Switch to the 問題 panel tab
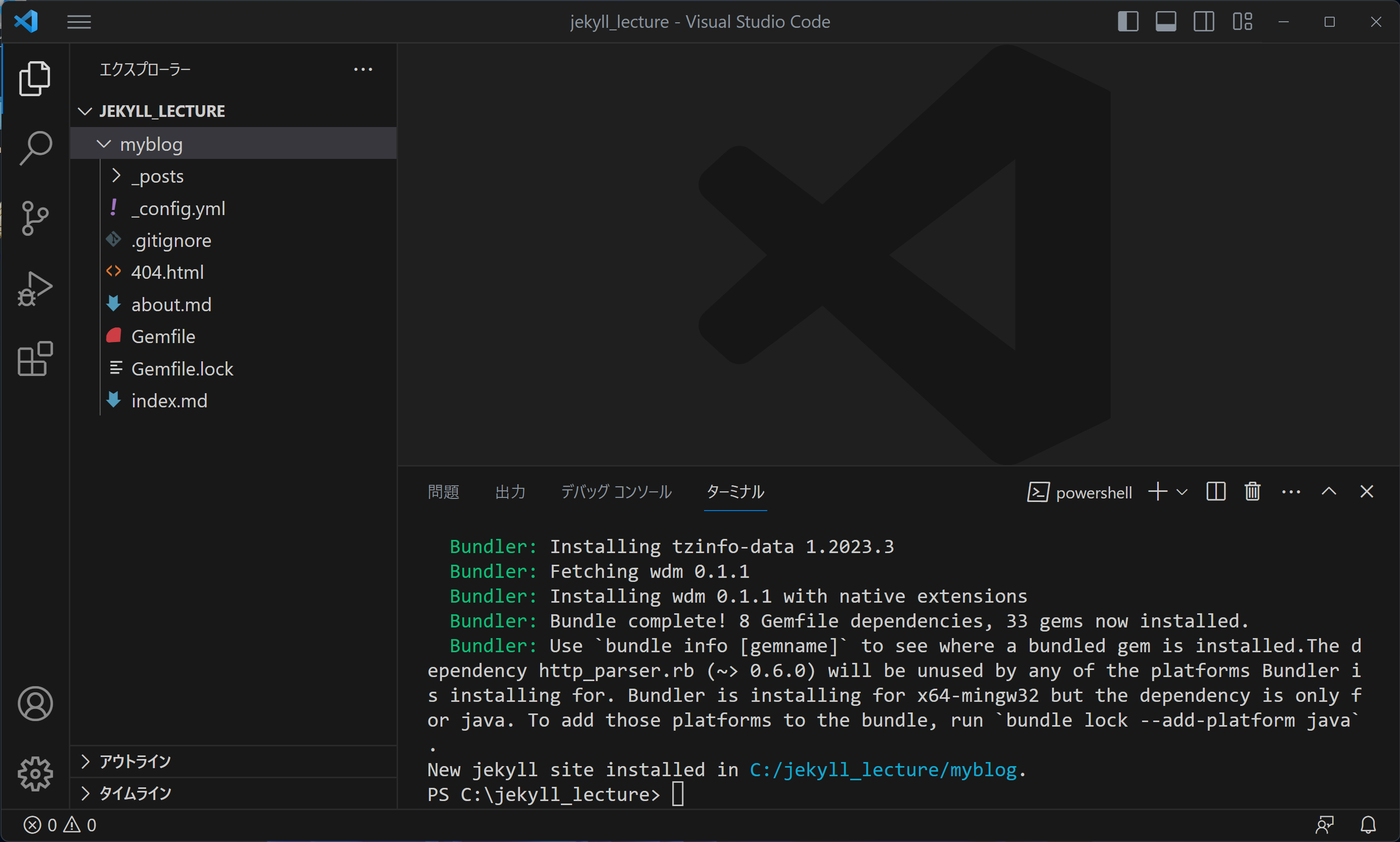Image resolution: width=1400 pixels, height=842 pixels. pos(444,492)
